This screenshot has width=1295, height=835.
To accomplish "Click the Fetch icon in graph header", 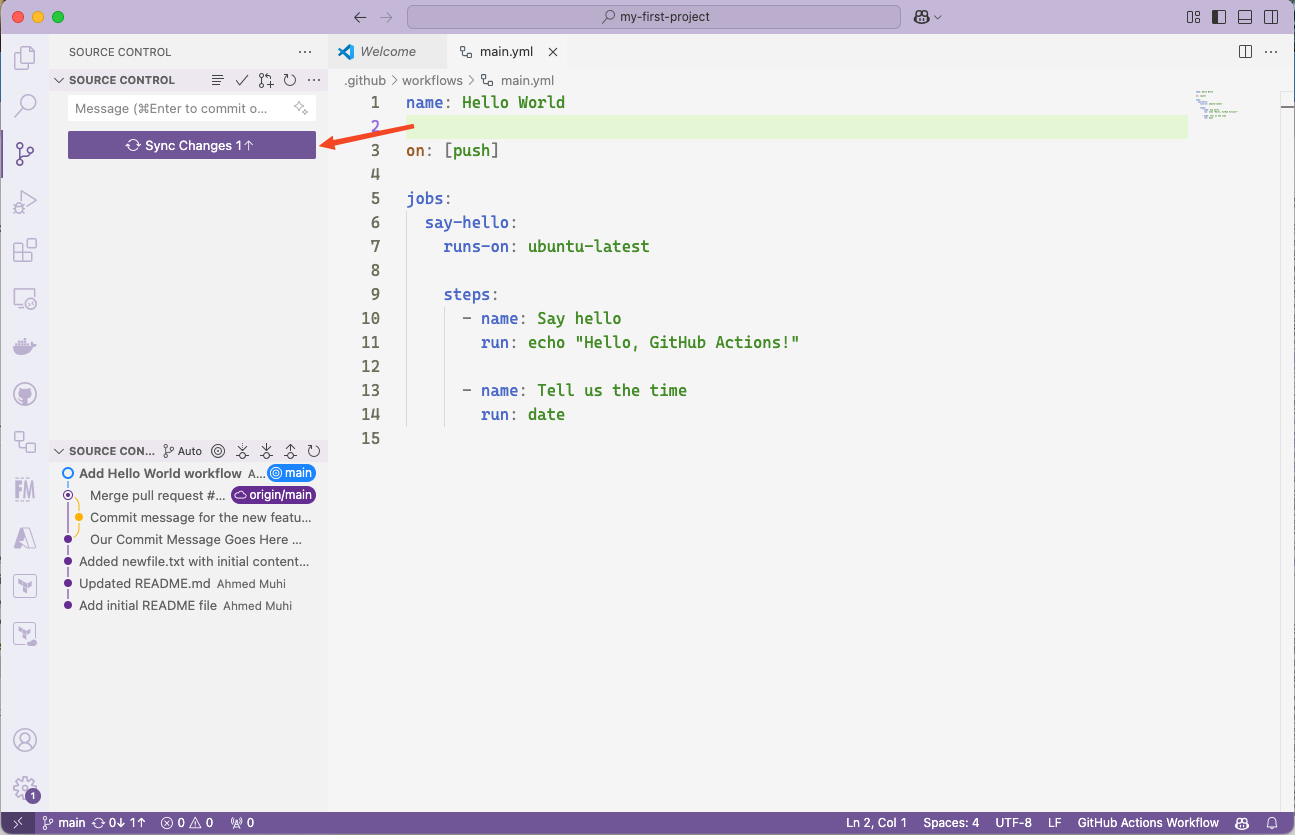I will coord(242,451).
